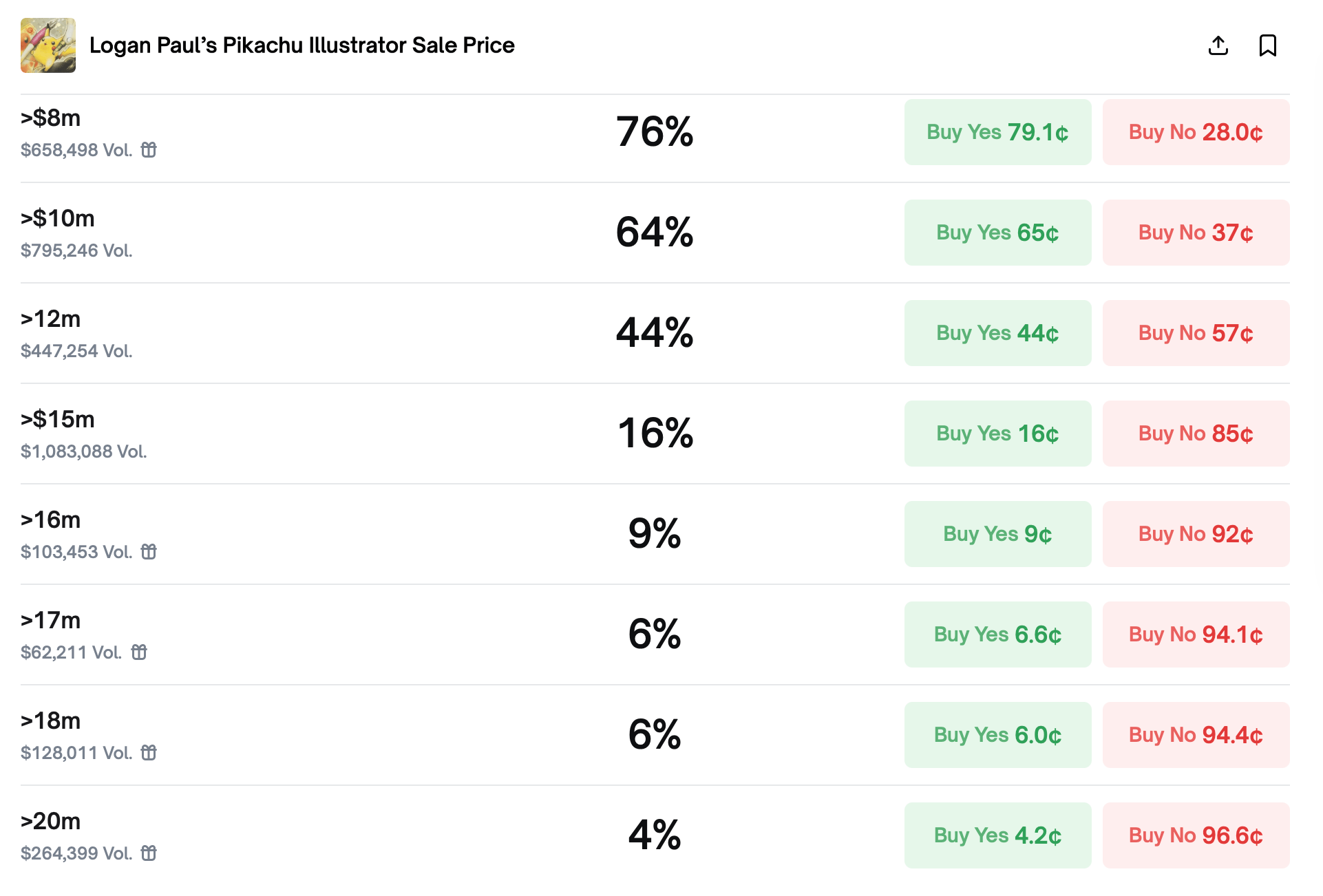
Task: Buy Yes at 6.0¢ for >18m
Action: point(997,734)
